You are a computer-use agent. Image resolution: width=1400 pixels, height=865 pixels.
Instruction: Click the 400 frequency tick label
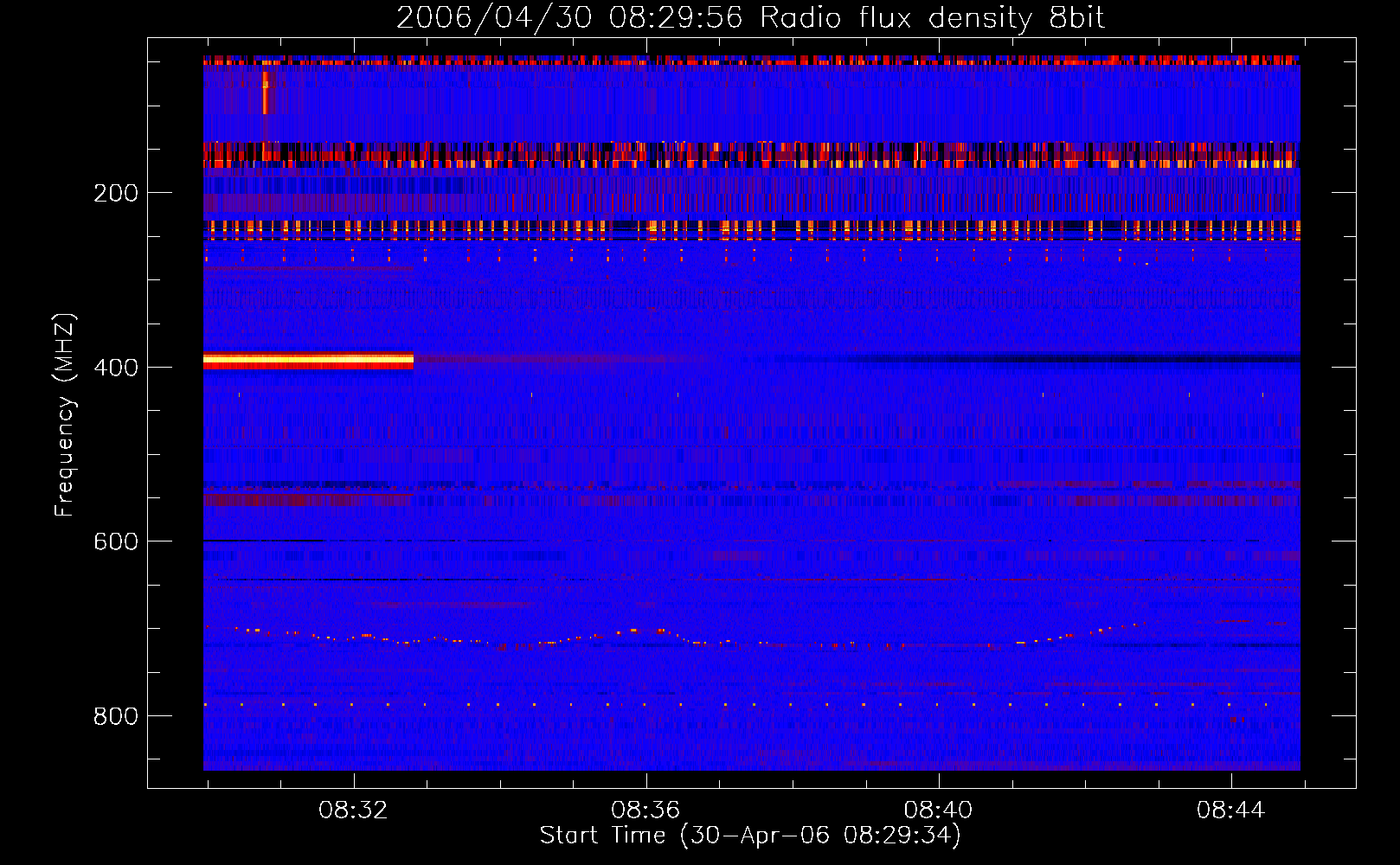tap(116, 368)
